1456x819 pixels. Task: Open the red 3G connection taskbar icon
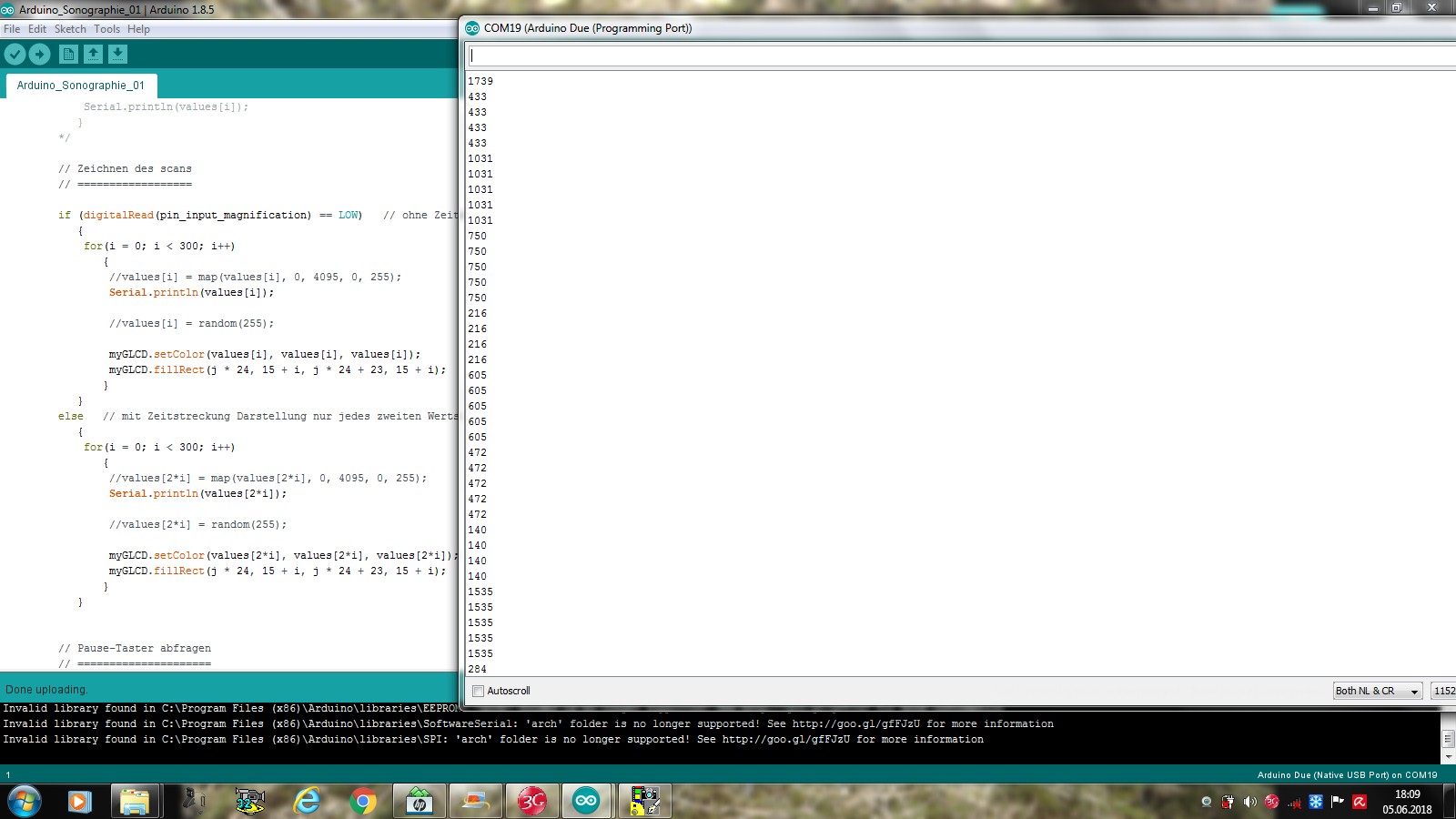point(532,802)
